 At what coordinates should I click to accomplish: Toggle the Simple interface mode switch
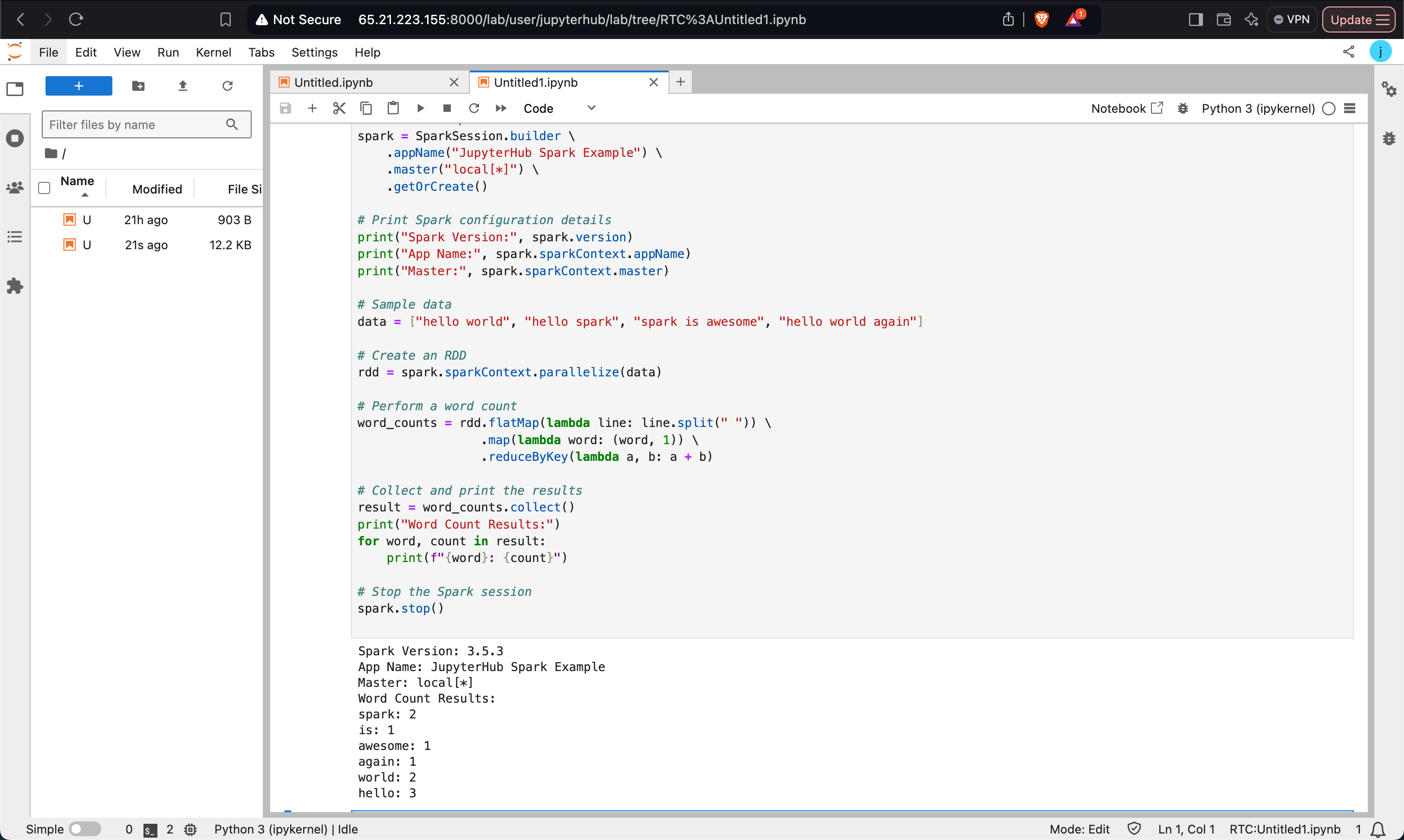coord(85,829)
